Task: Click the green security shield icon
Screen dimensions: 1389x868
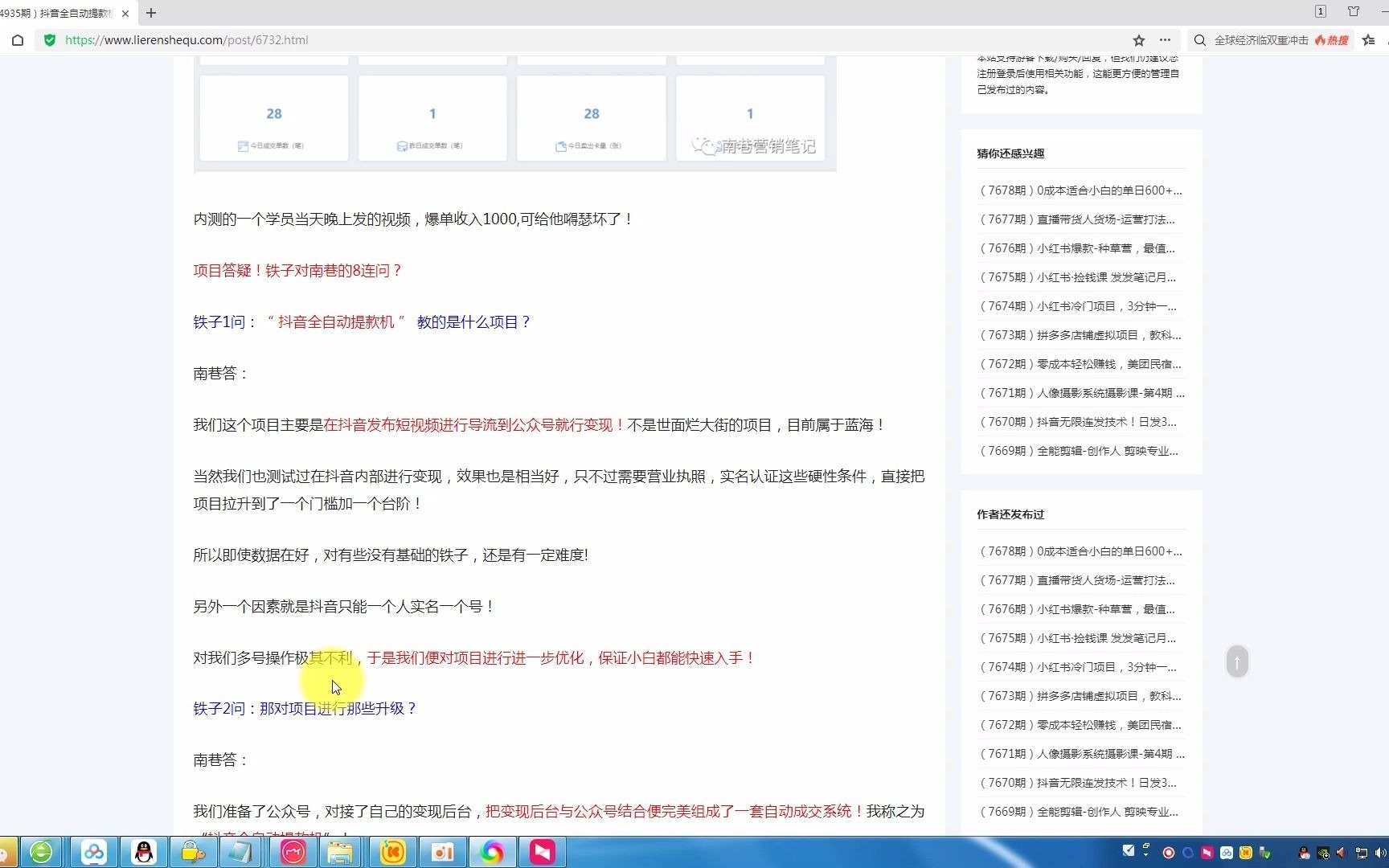Action: 50,40
